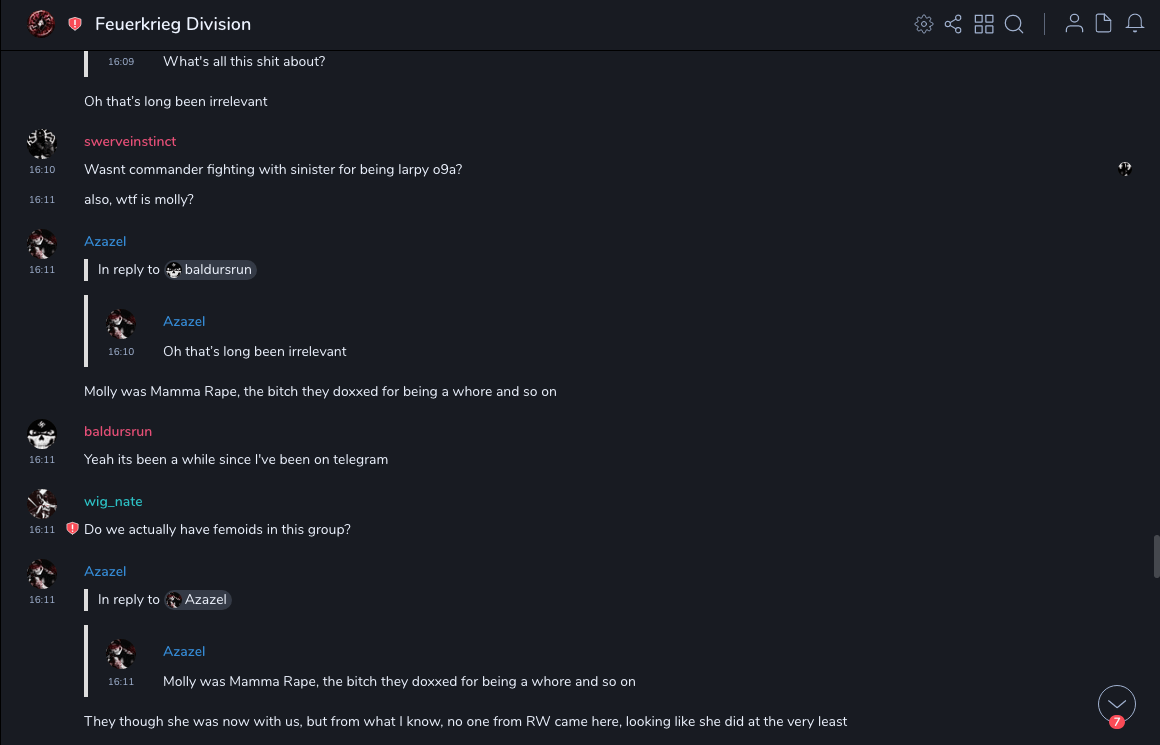Open room settings gear icon
Viewport: 1160px width, 745px height.
pyautogui.click(x=924, y=24)
